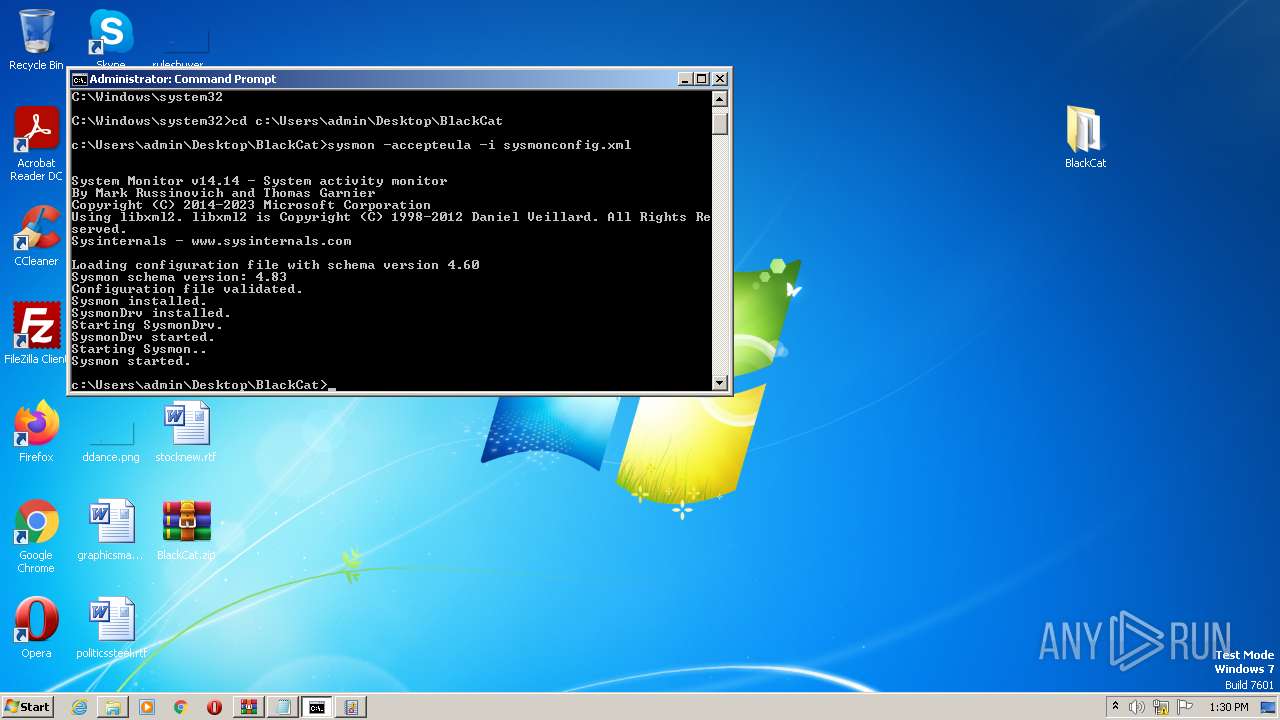The height and width of the screenshot is (720, 1280).
Task: Select the graphicsma... Word document icon
Action: [111, 530]
